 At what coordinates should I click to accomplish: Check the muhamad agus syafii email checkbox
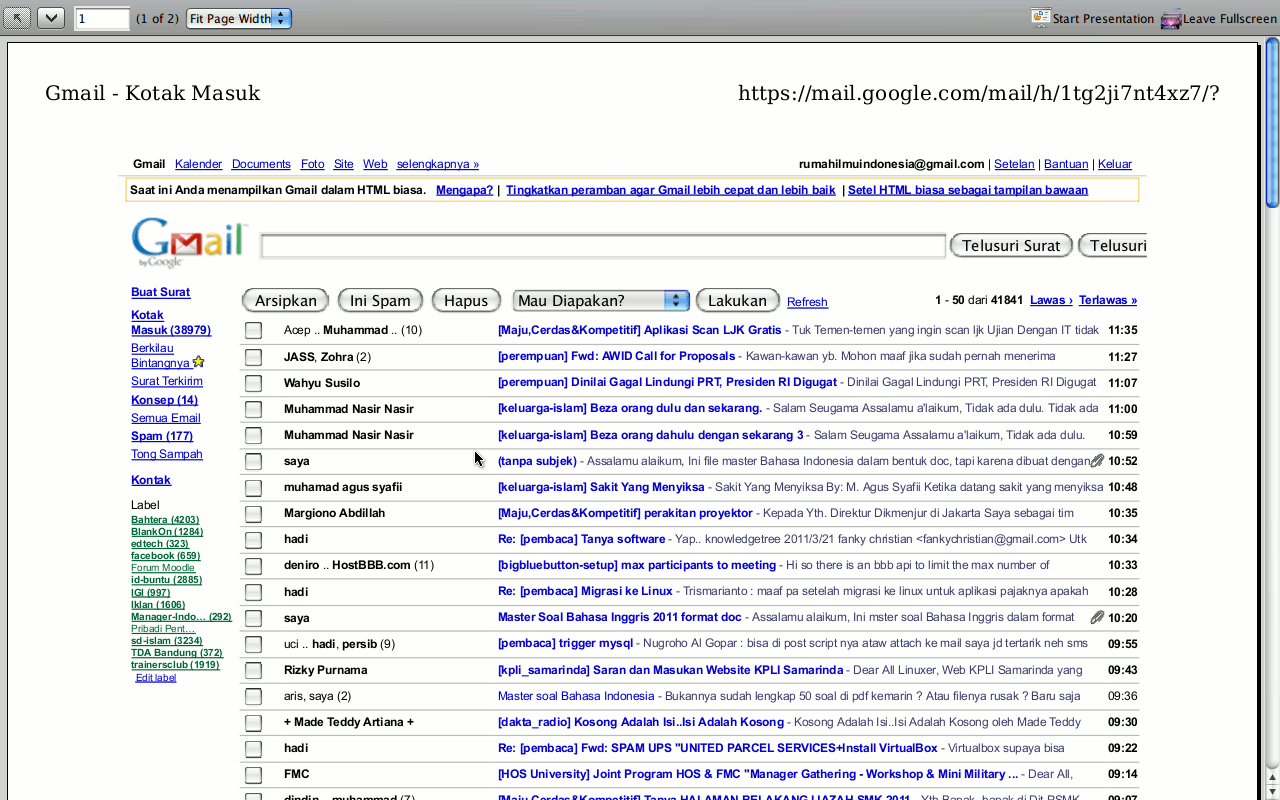click(253, 487)
